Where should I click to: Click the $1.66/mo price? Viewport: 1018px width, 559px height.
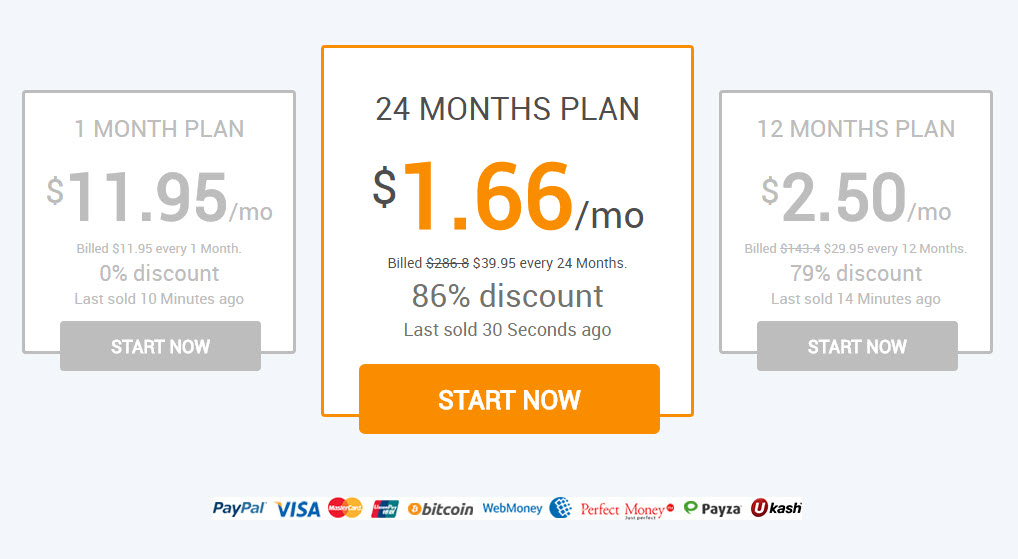coord(508,196)
